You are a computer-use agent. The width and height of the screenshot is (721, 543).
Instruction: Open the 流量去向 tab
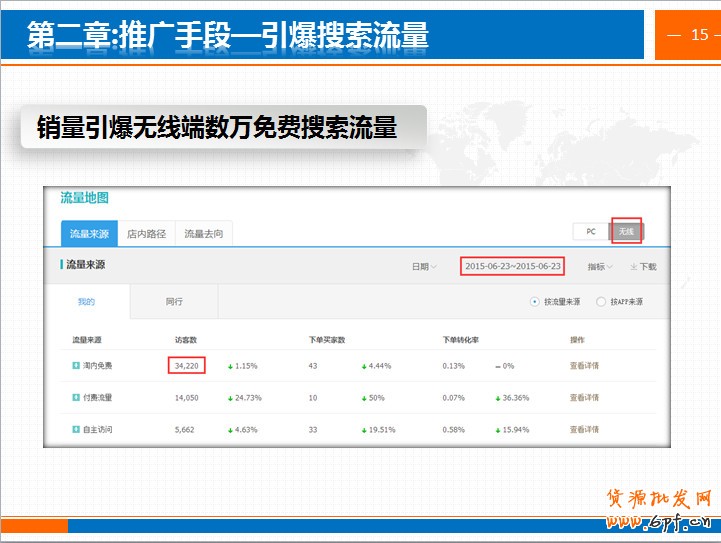click(x=205, y=234)
